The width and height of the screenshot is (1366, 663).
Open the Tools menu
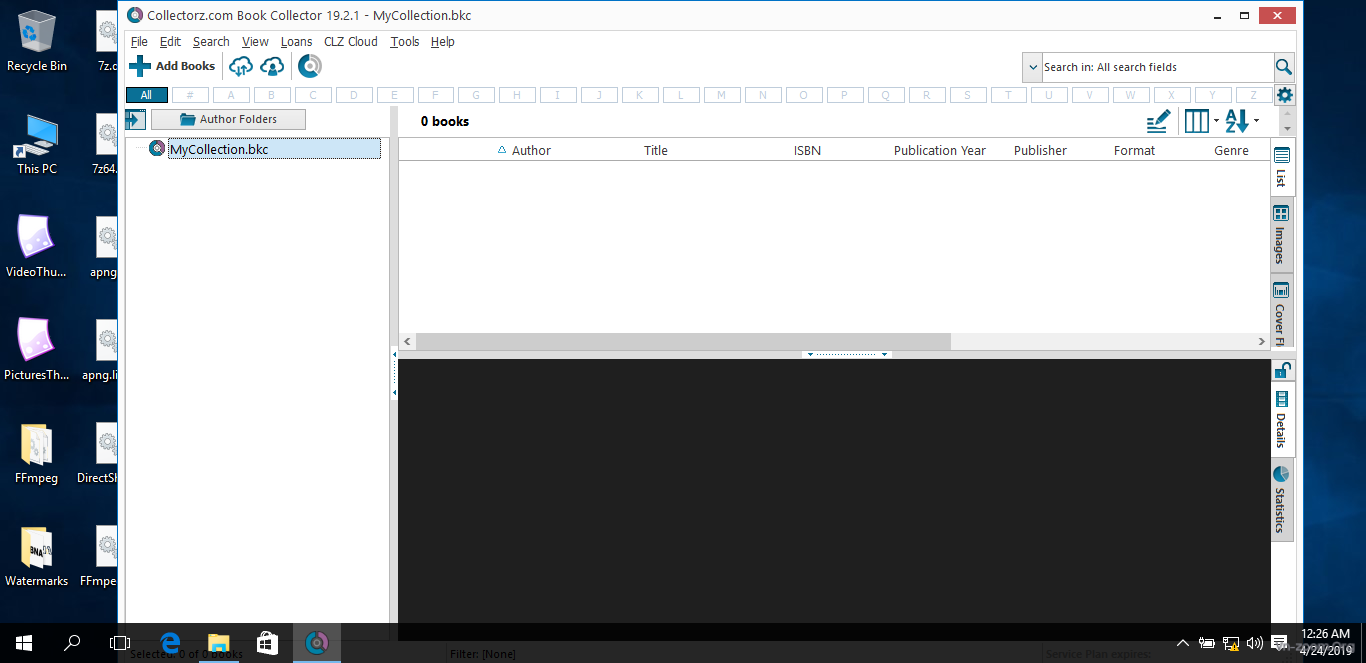click(x=404, y=42)
